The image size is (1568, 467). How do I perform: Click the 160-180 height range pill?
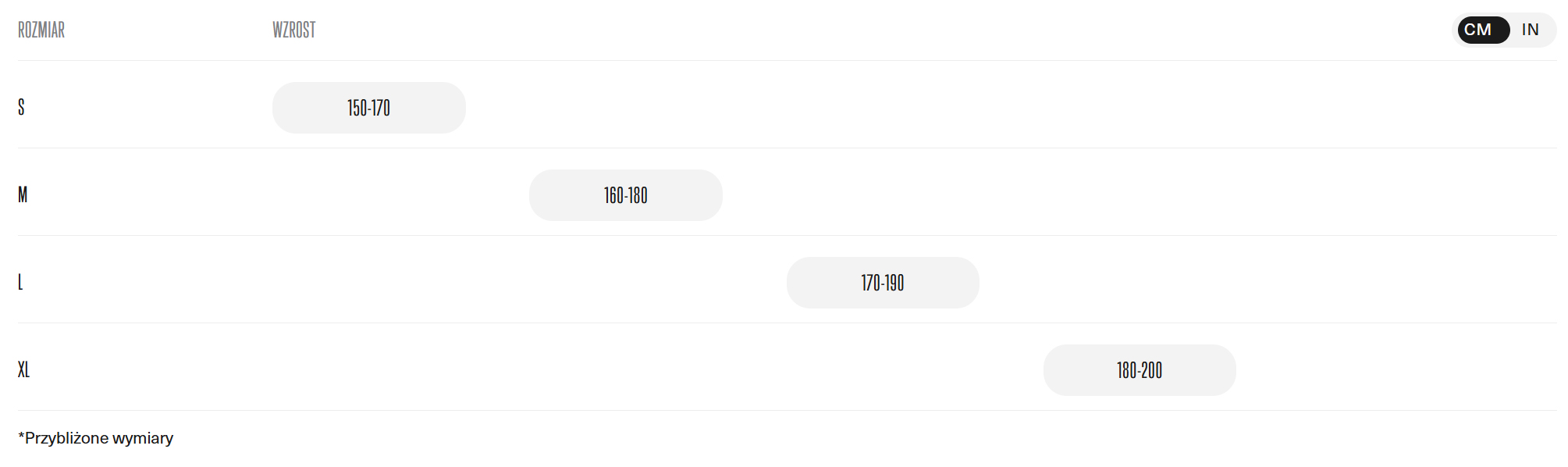click(625, 195)
